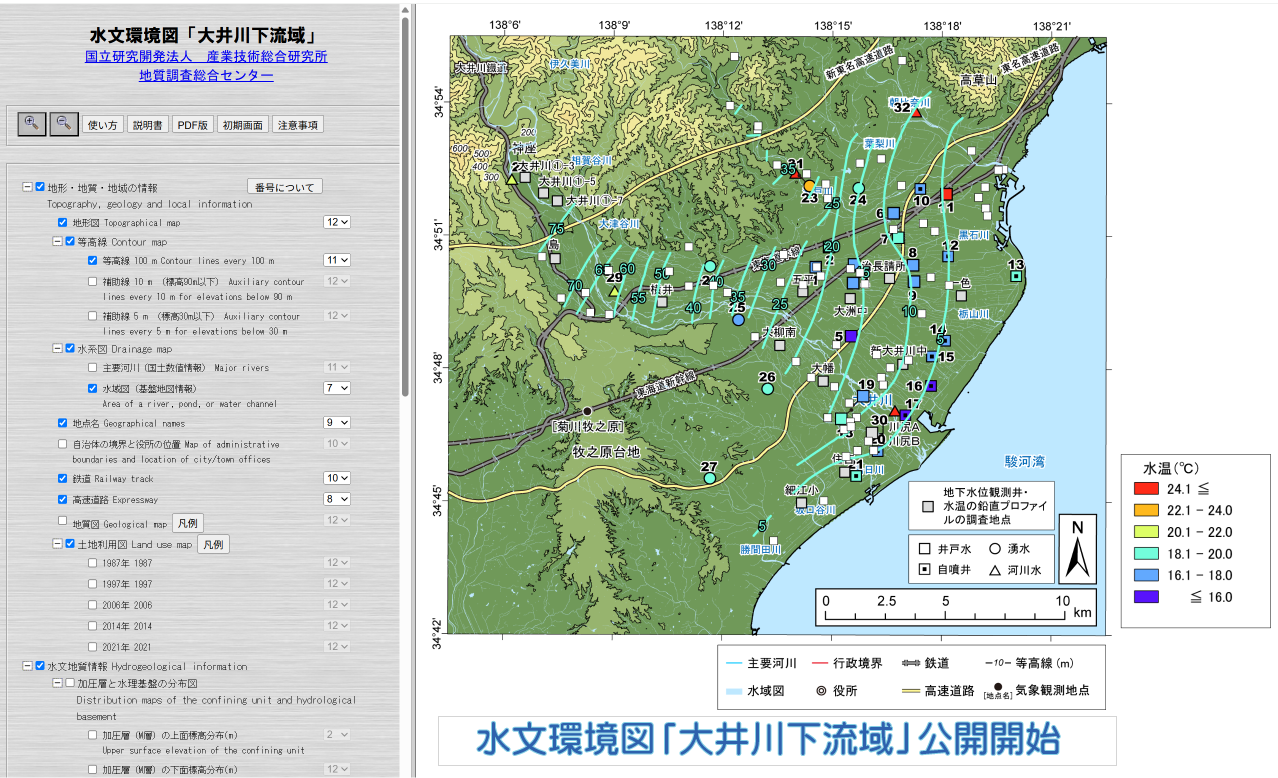This screenshot has width=1278, height=778.
Task: Open the PDF版 version
Action: [192, 125]
